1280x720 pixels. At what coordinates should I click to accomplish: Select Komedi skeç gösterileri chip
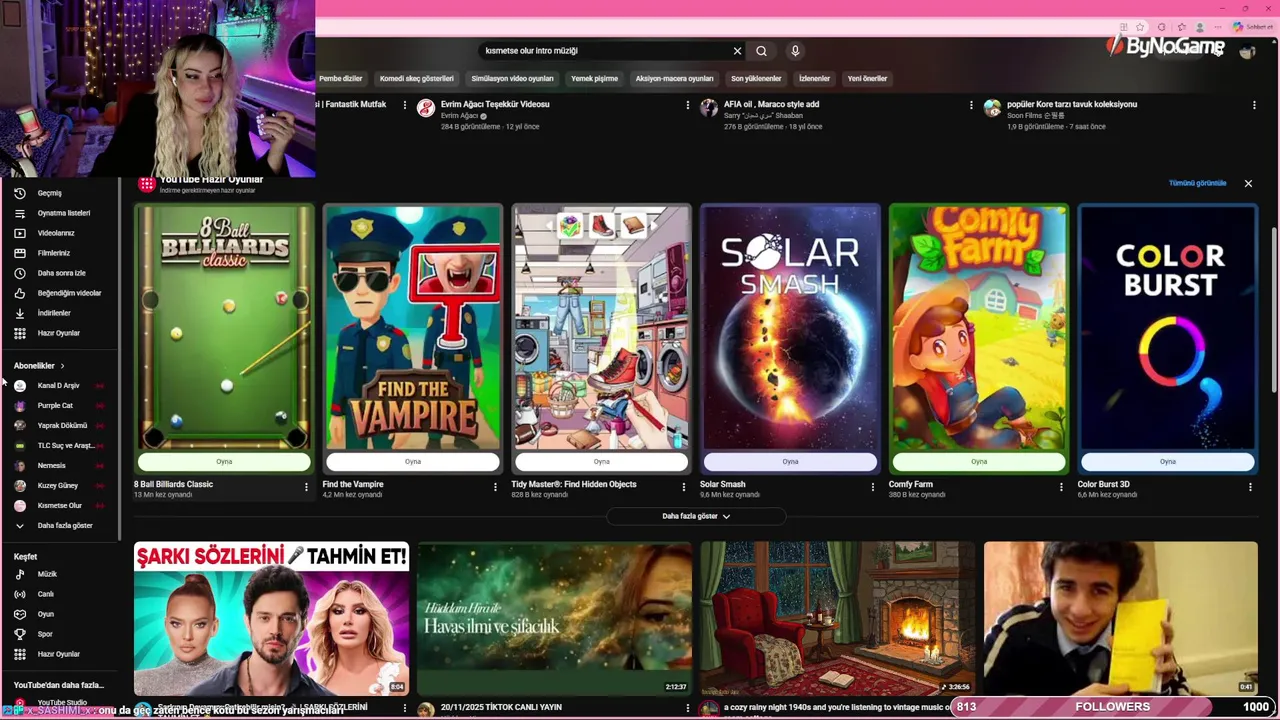(417, 79)
